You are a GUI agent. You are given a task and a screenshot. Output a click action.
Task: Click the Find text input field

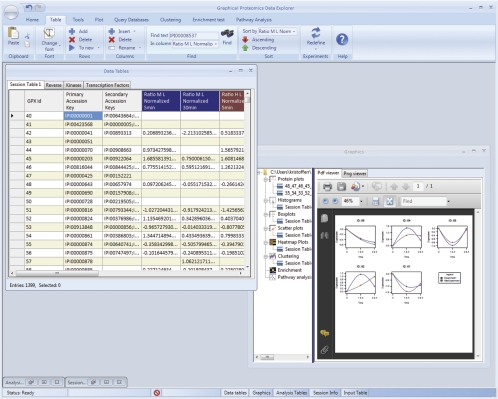click(x=194, y=35)
